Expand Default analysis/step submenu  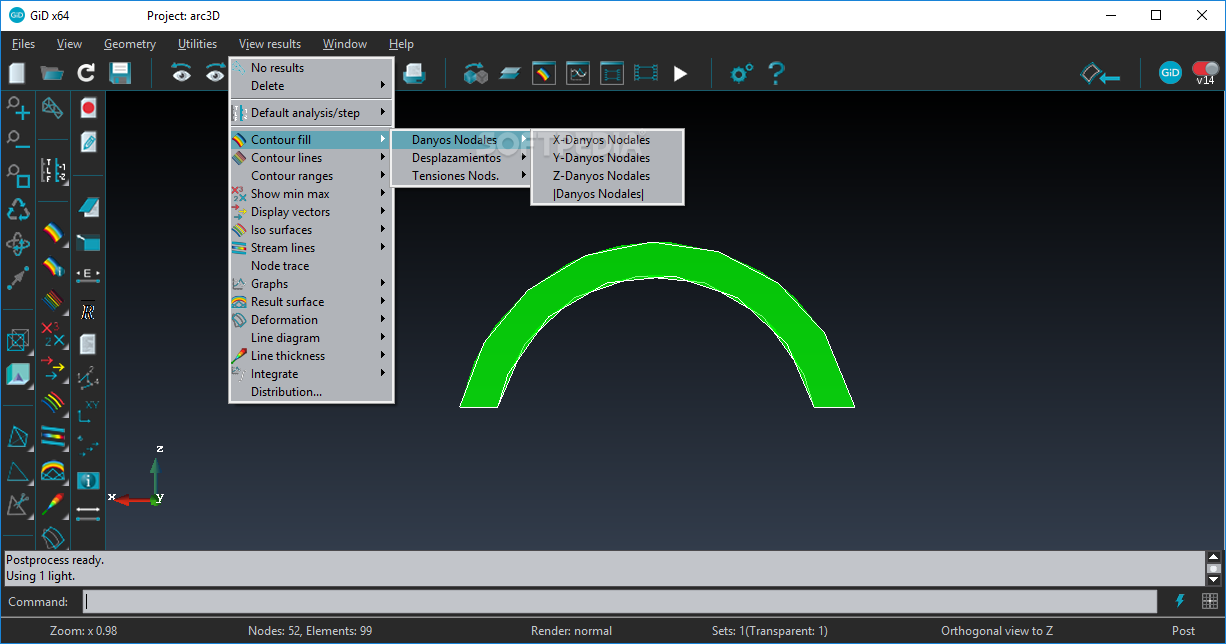coord(311,113)
